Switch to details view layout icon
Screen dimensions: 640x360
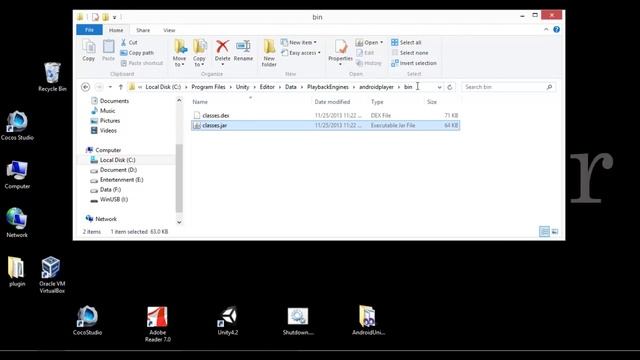tap(544, 231)
